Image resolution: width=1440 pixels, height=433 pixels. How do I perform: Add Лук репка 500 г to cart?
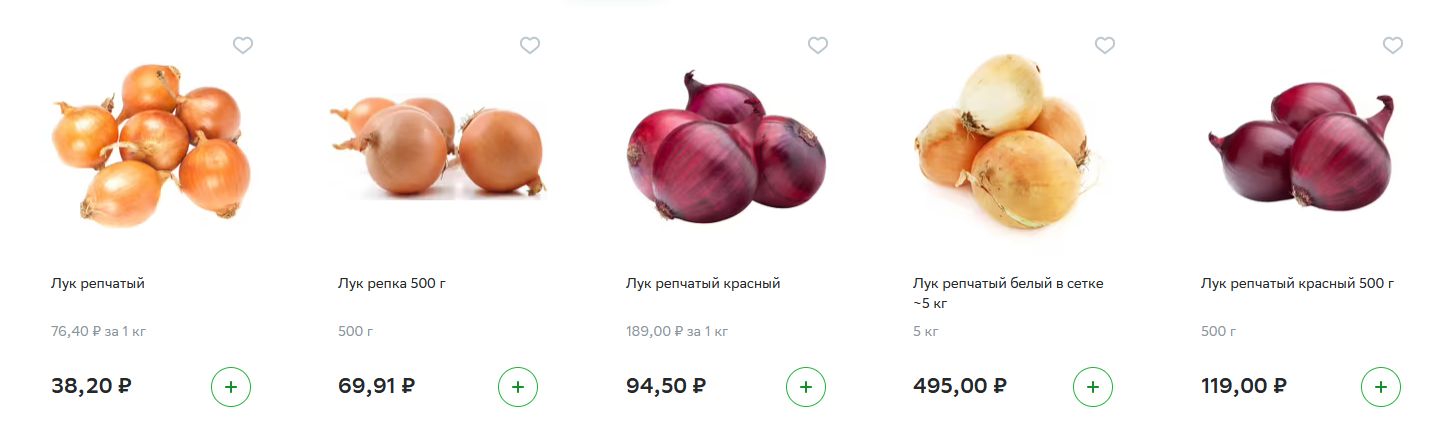[518, 387]
